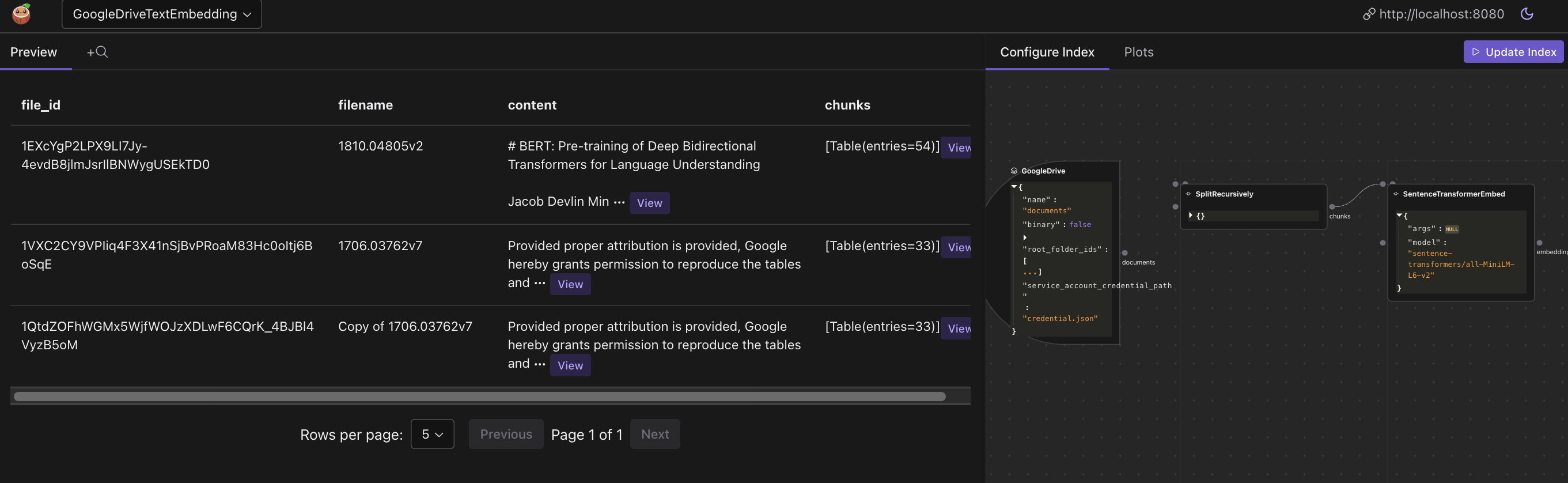
Task: Click the filename column header
Action: (365, 105)
